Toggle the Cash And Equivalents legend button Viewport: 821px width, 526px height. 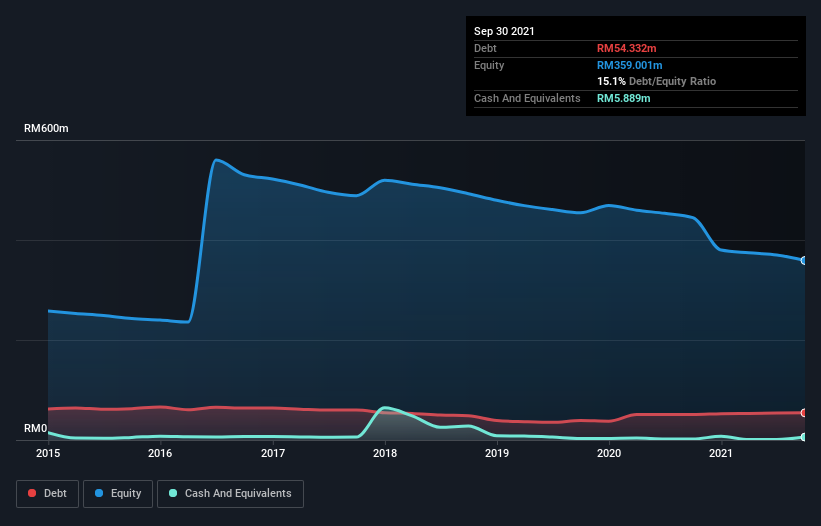click(230, 494)
